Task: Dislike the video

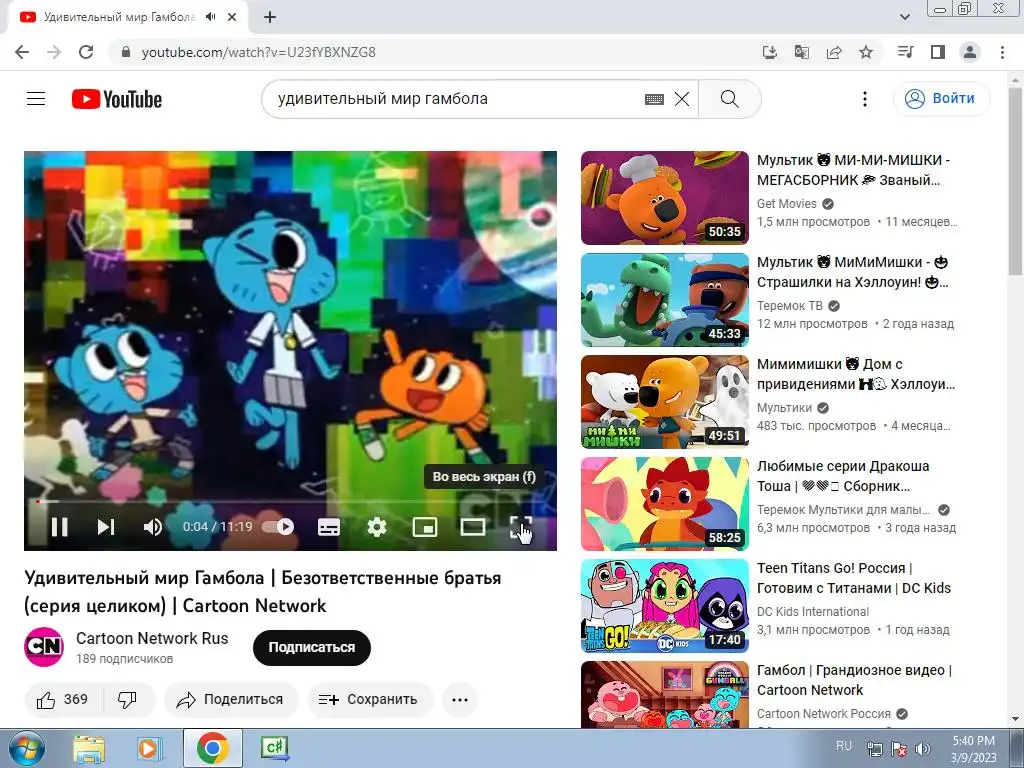Action: (x=127, y=699)
